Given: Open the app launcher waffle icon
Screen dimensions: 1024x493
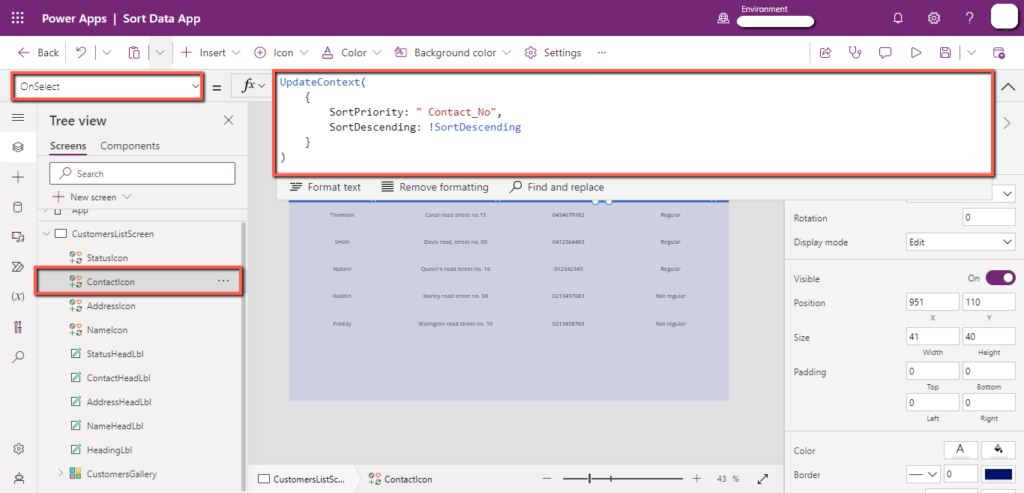Looking at the screenshot, I should [x=18, y=18].
